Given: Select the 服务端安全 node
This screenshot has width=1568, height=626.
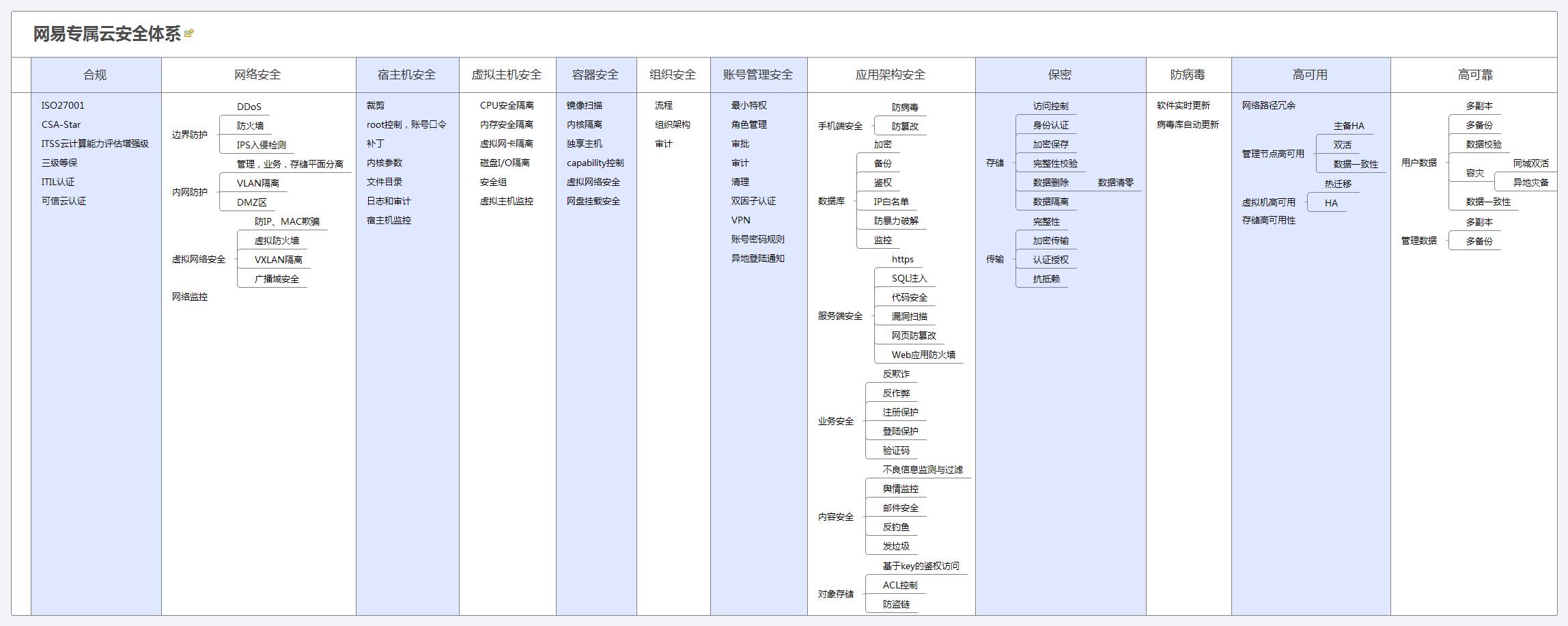Looking at the screenshot, I should coord(841,316).
